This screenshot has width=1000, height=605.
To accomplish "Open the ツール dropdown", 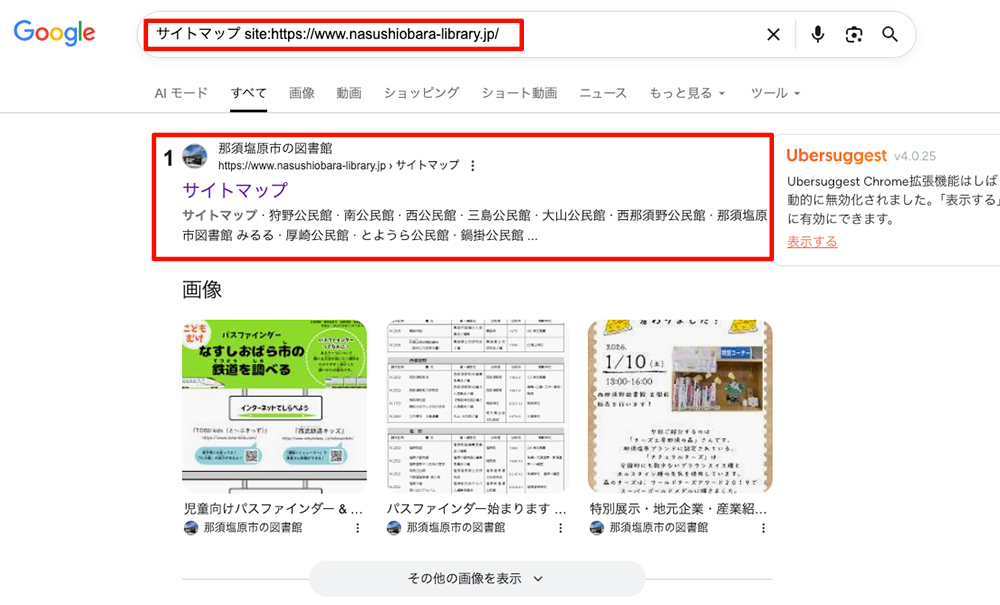I will coord(775,92).
